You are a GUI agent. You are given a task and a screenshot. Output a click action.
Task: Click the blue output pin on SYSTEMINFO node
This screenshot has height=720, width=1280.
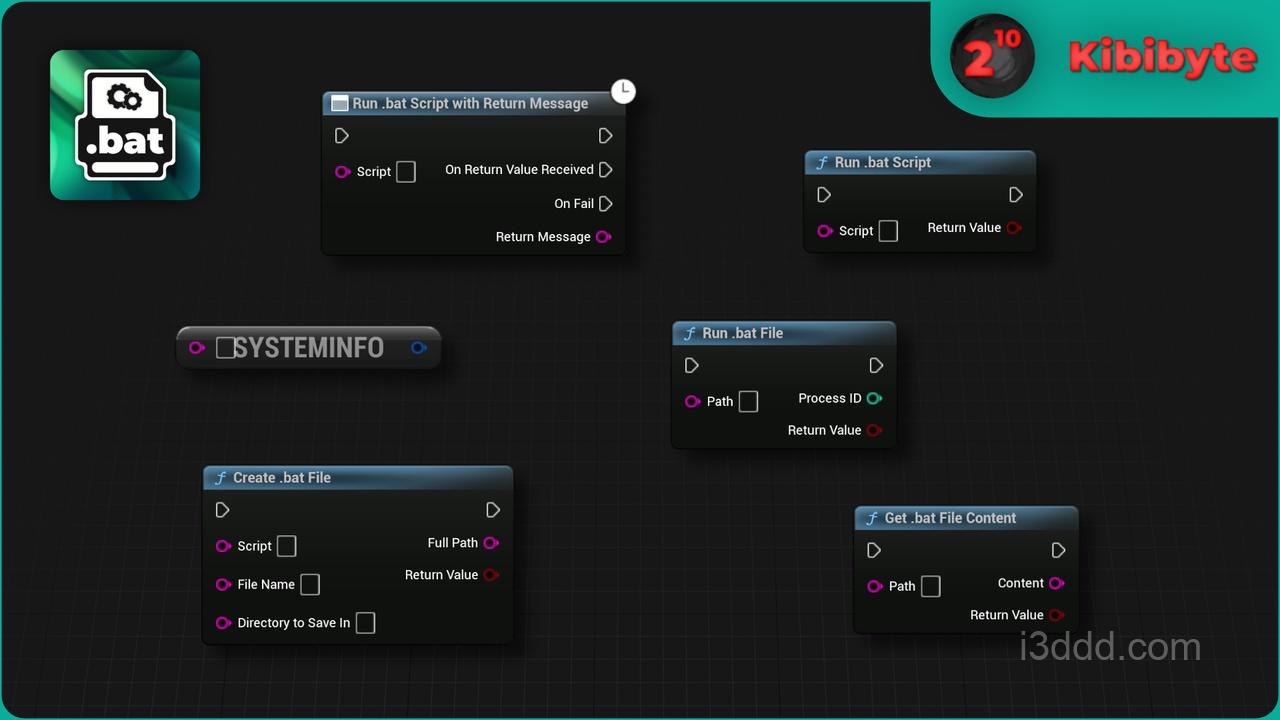419,348
